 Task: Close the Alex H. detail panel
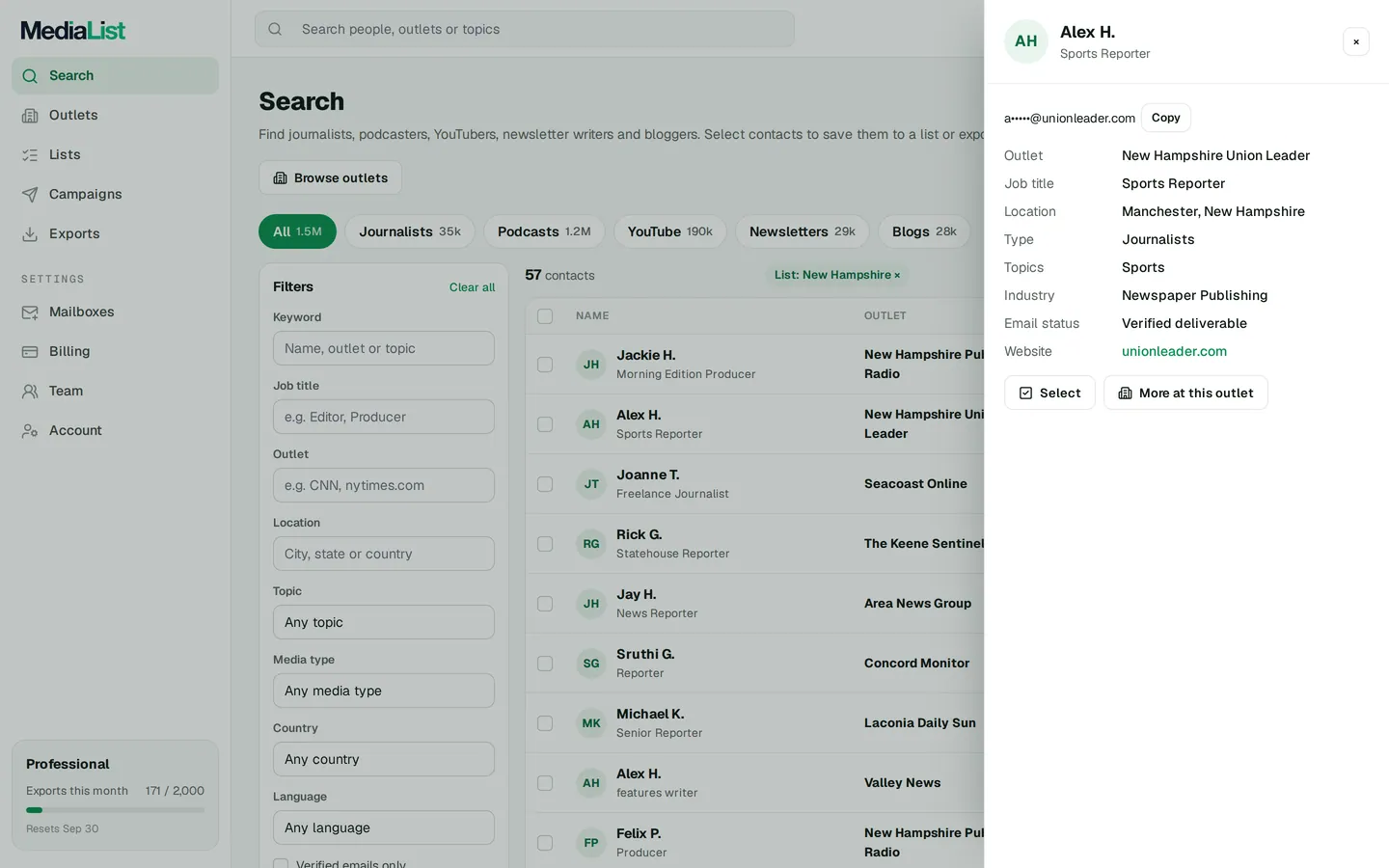(x=1356, y=41)
